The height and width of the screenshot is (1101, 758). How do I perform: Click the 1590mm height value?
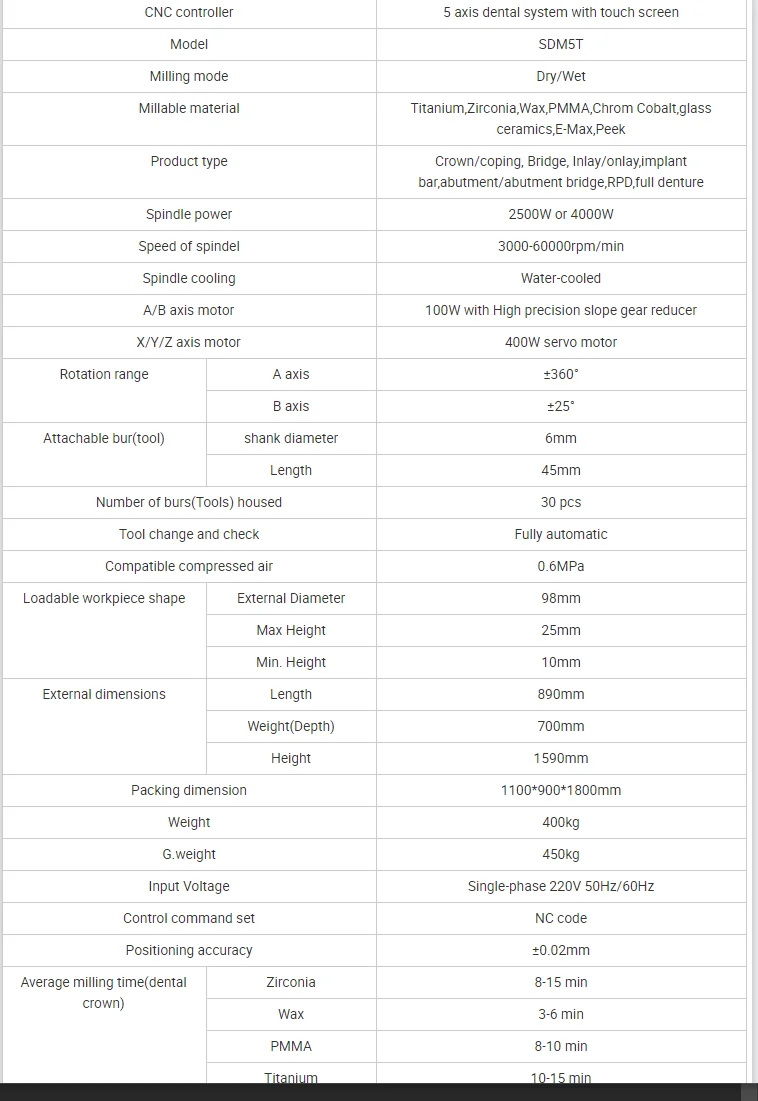[561, 758]
